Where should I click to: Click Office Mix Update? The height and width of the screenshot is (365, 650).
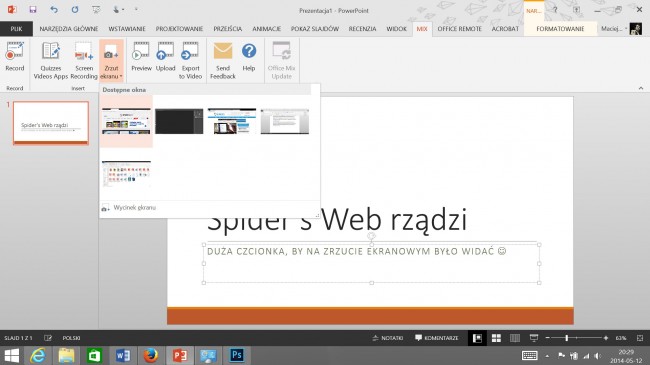[x=281, y=61]
